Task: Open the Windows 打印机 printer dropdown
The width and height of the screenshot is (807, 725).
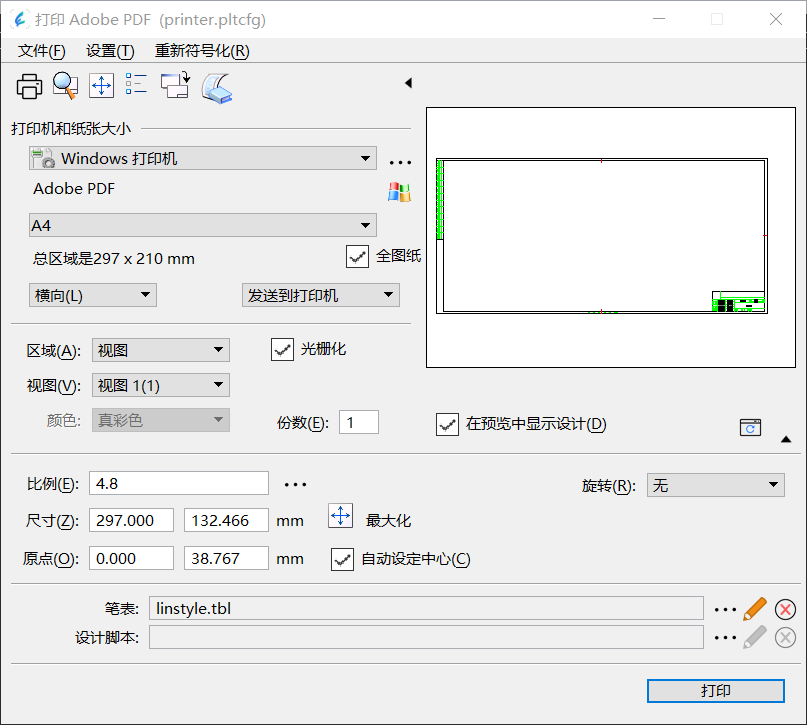Action: 203,158
